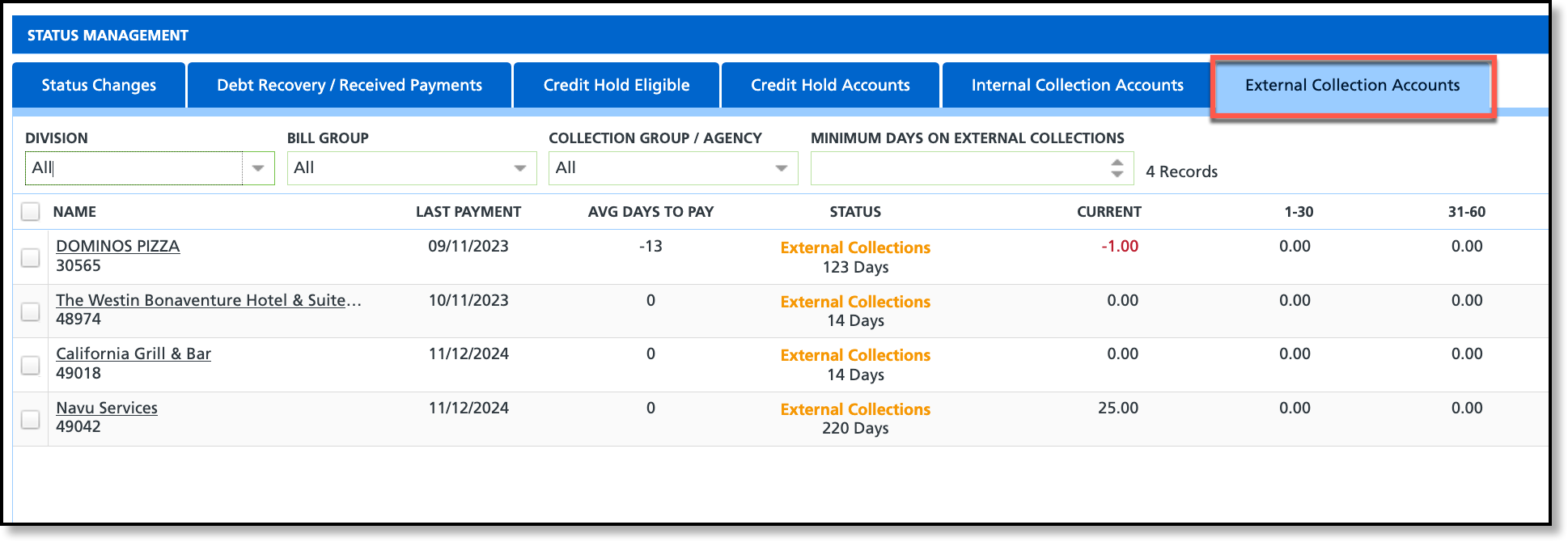The image size is (1568, 542).
Task: Sort by AVG DAYS TO PAY header
Action: tap(651, 212)
